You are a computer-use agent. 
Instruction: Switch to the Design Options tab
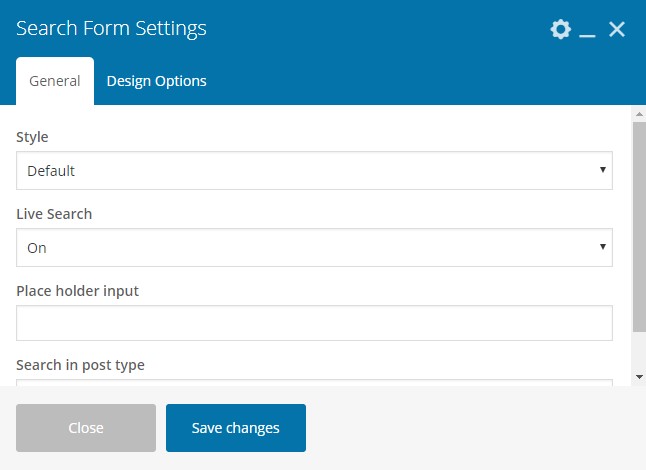pyautogui.click(x=156, y=81)
